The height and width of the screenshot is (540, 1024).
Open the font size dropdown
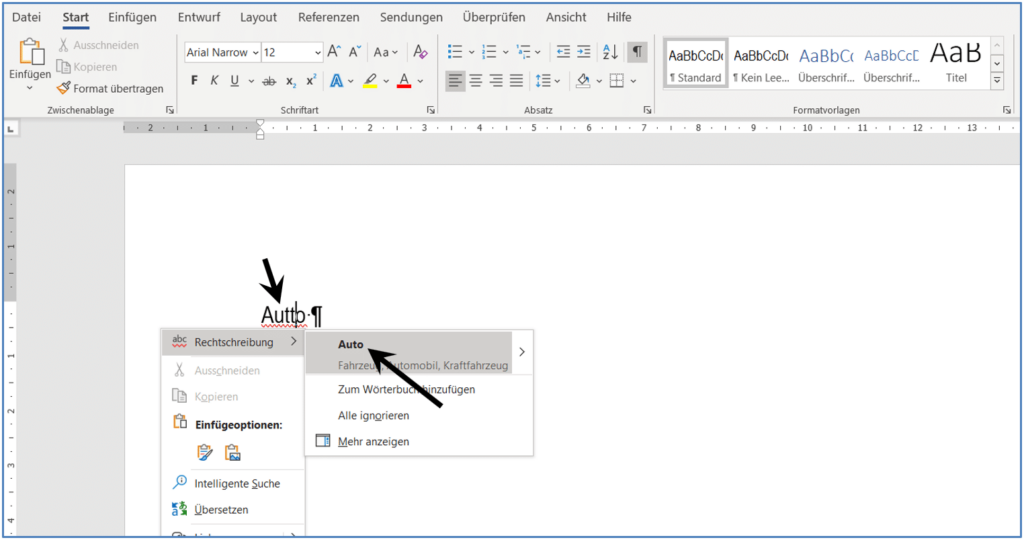[x=318, y=52]
